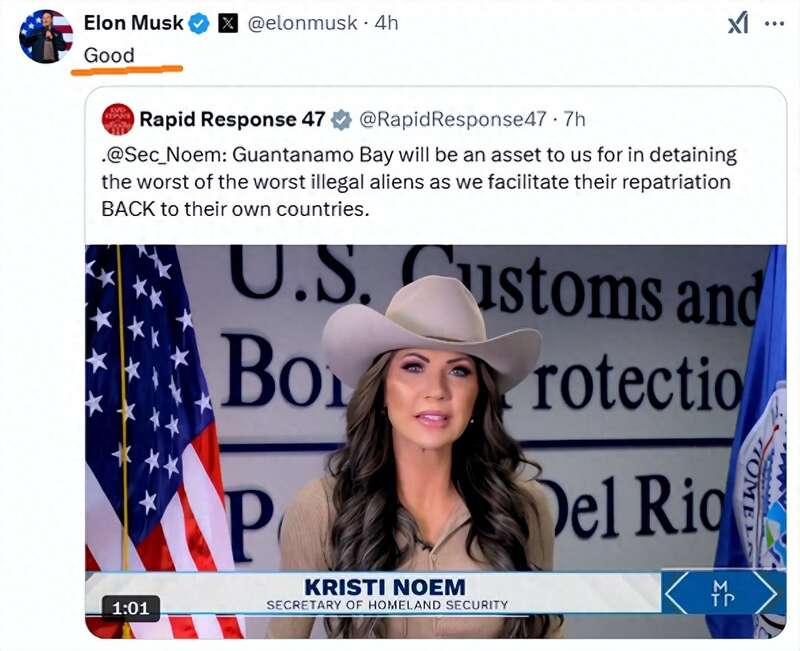Open the Rapid Response 47 avatar
The width and height of the screenshot is (800, 651).
[118, 119]
